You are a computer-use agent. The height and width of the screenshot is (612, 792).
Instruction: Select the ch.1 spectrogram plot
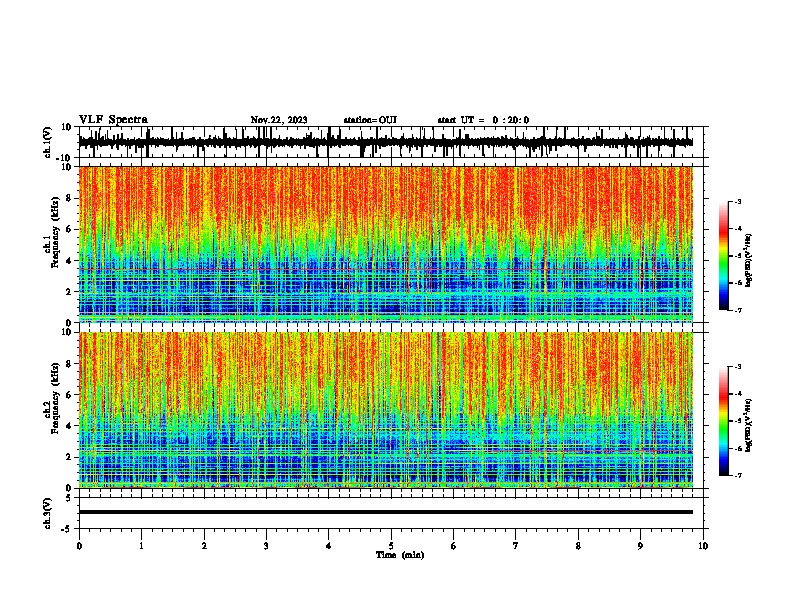coord(386,244)
